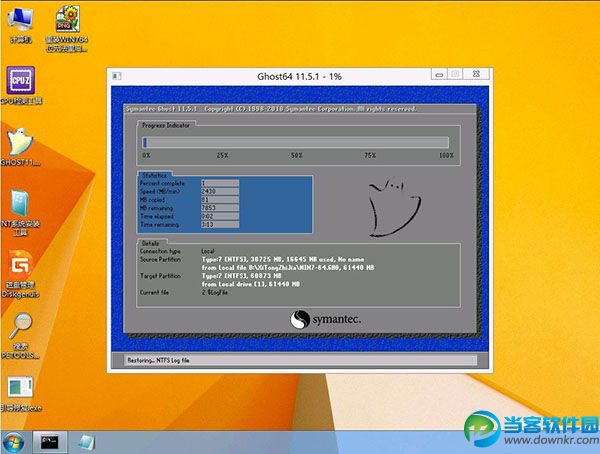Click the Time elapsed value field
Image resolution: width=600 pixels, height=454 pixels.
point(220,216)
